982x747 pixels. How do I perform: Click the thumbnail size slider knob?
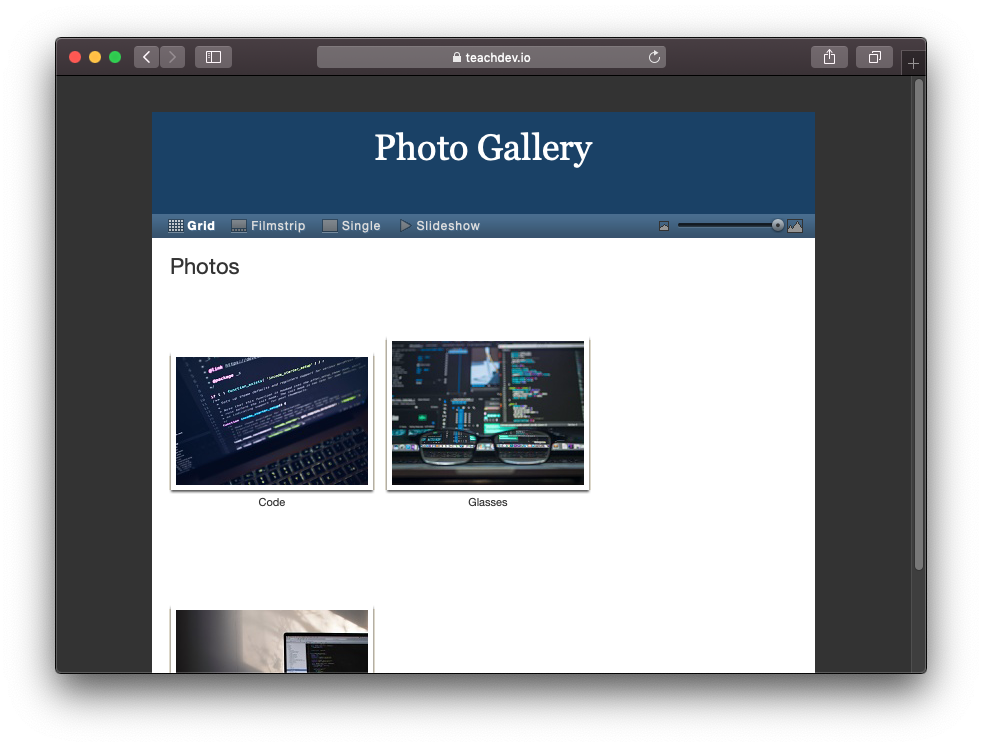pos(778,225)
